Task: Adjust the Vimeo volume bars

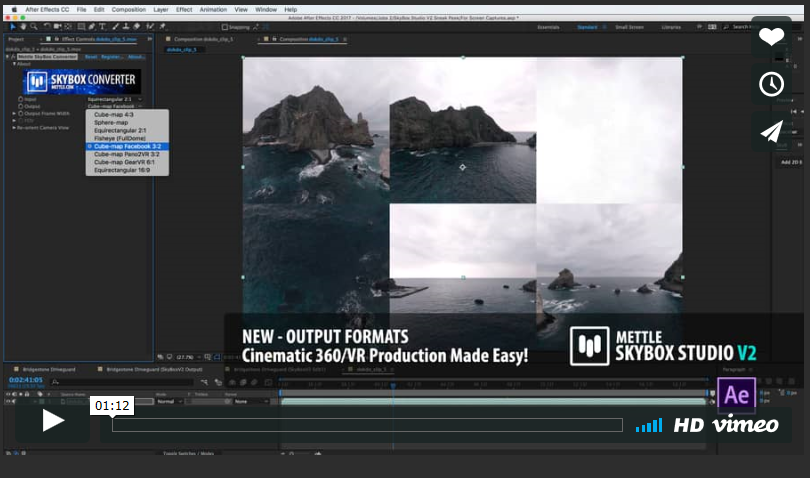Action: tap(649, 425)
